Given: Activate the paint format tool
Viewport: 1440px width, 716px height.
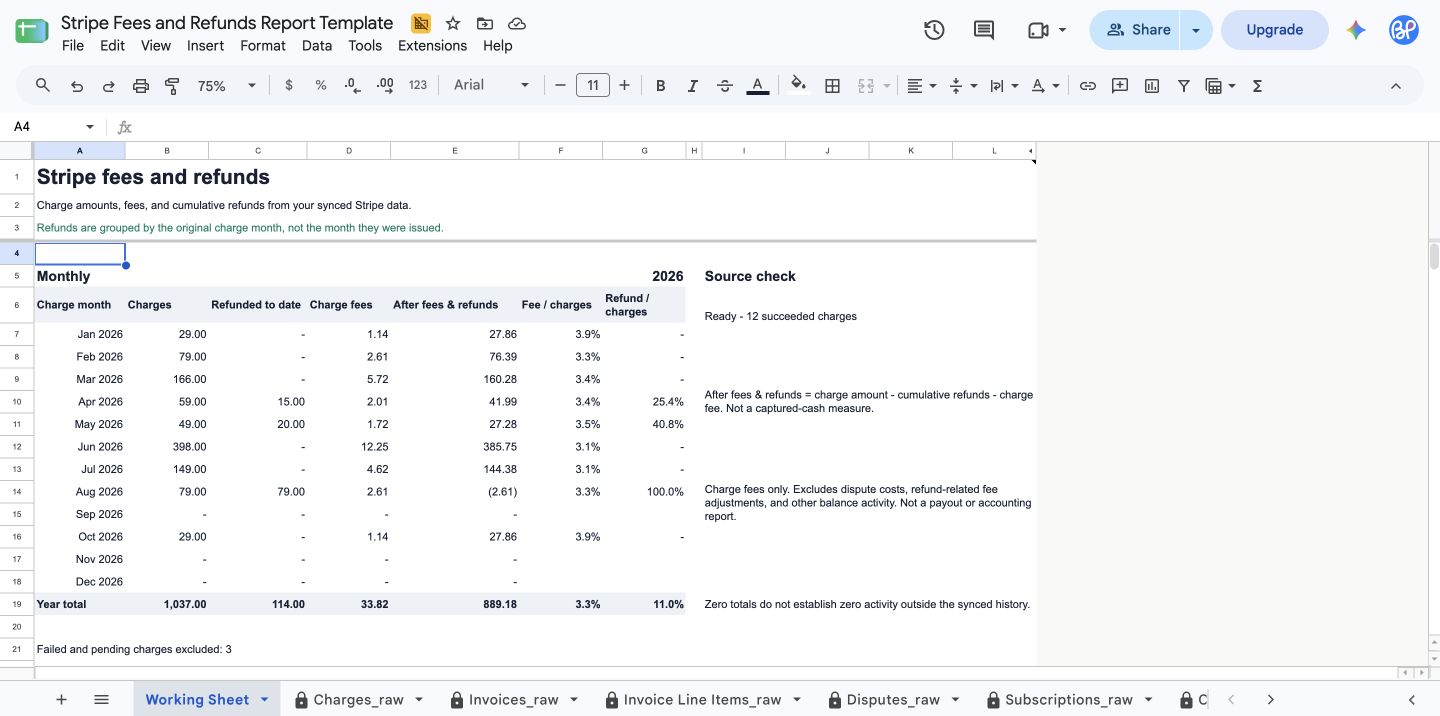Looking at the screenshot, I should (x=172, y=86).
